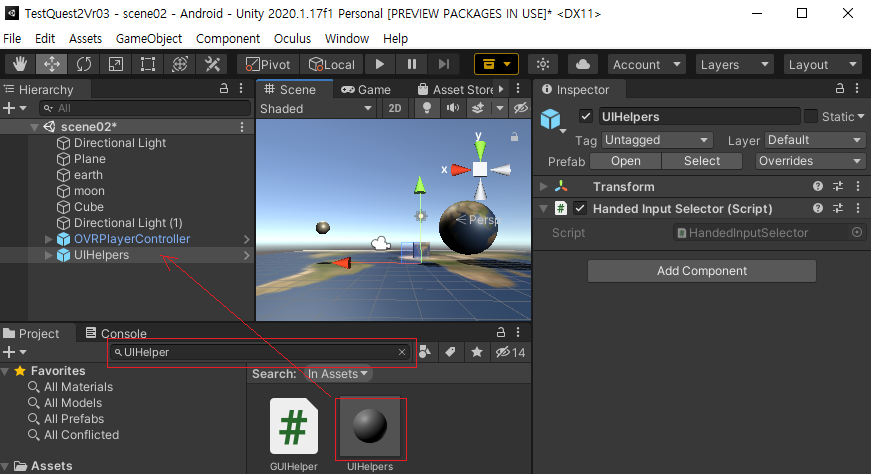Toggle scene effects icon
Image resolution: width=871 pixels, height=474 pixels.
[478, 108]
